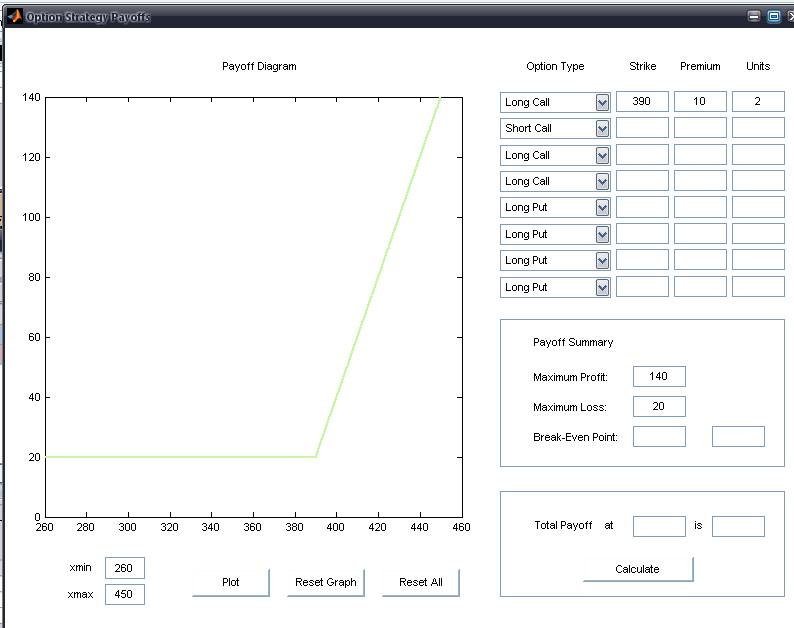The width and height of the screenshot is (794, 628).
Task: Minimize the Option Strategy Payoffs window
Action: point(753,16)
